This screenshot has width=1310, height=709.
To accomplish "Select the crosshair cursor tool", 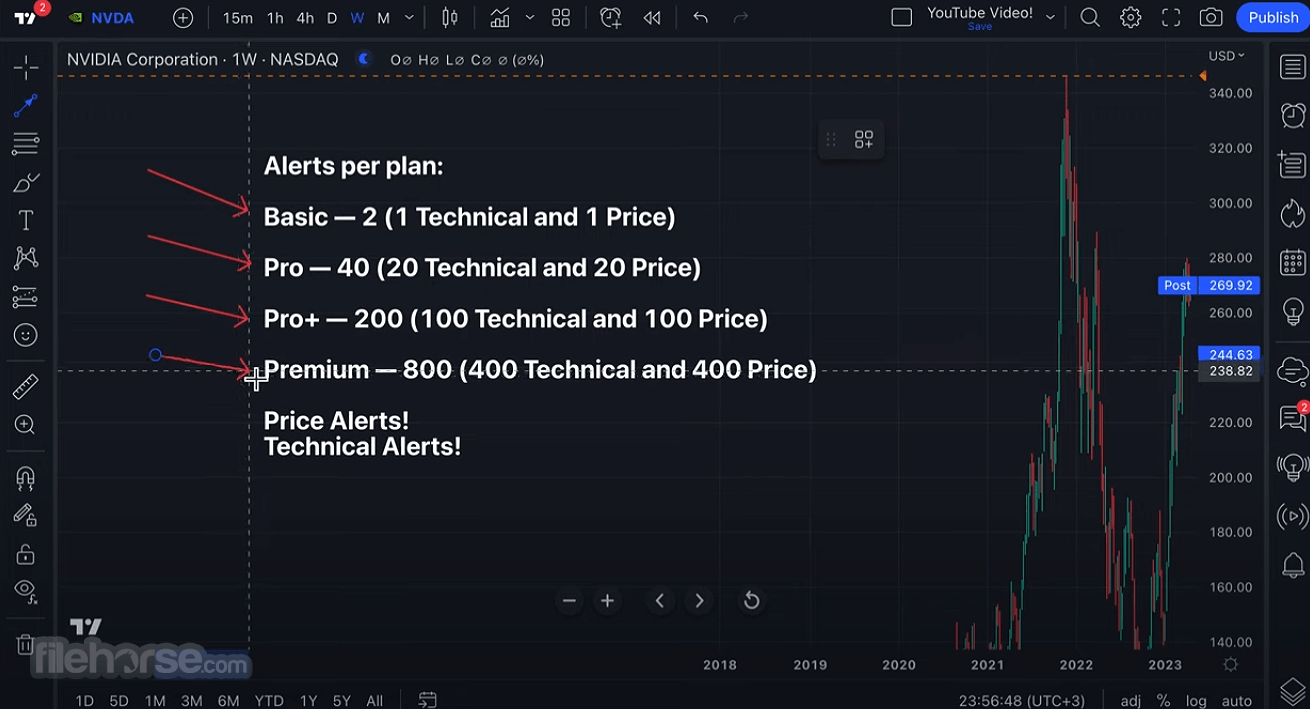I will (25, 68).
